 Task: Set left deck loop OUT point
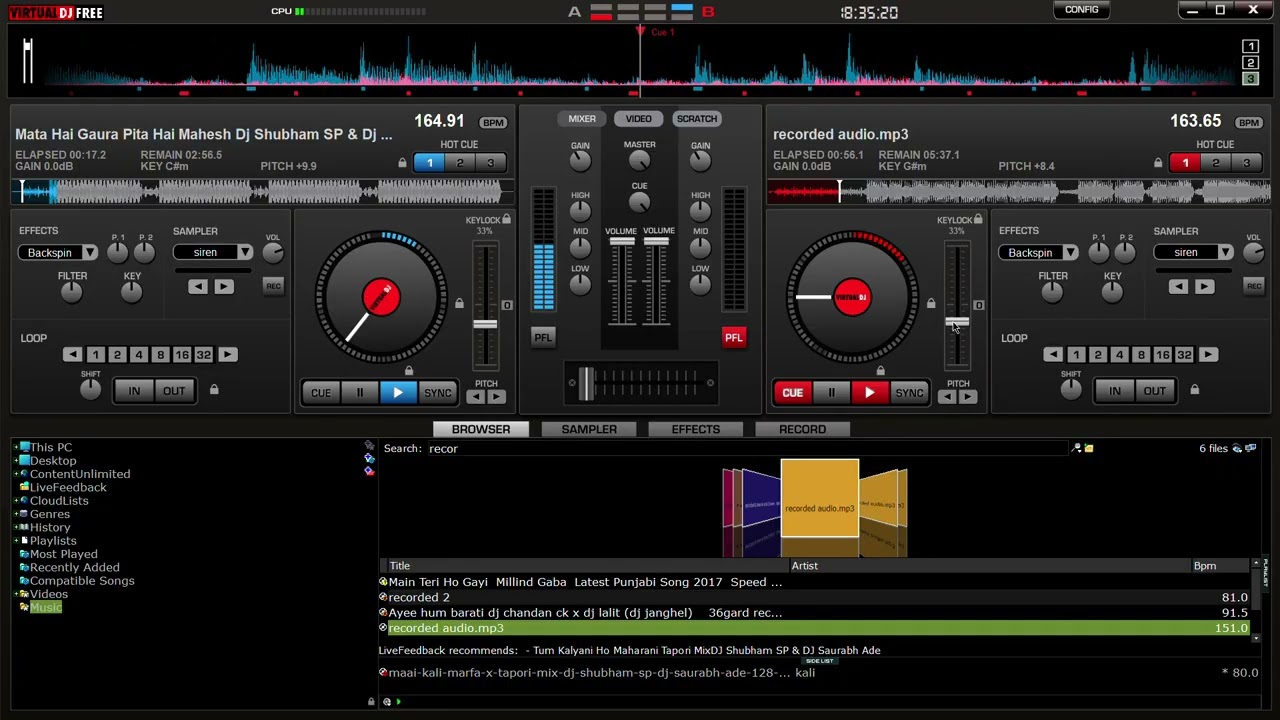[x=174, y=391]
